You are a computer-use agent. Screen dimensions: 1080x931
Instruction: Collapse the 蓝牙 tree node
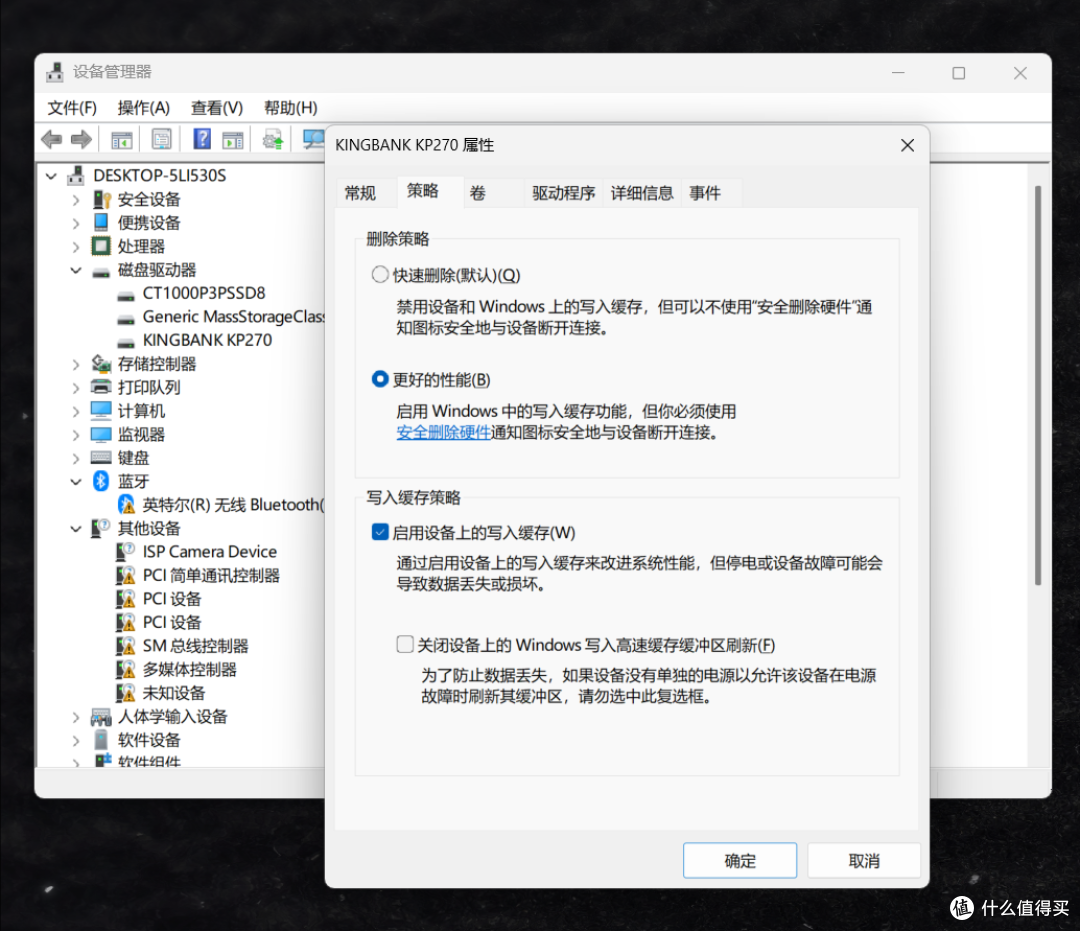coord(76,482)
